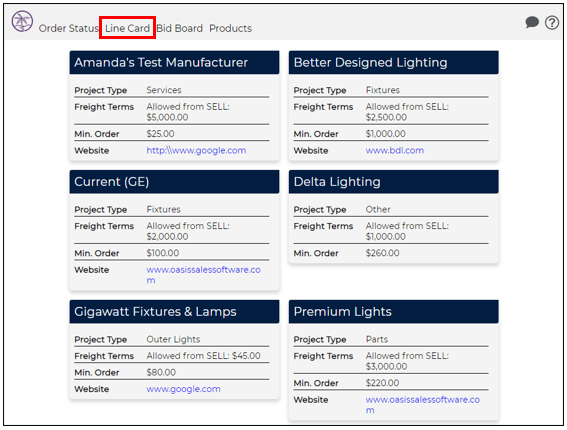
Task: Select the Line Card tab
Action: click(127, 28)
